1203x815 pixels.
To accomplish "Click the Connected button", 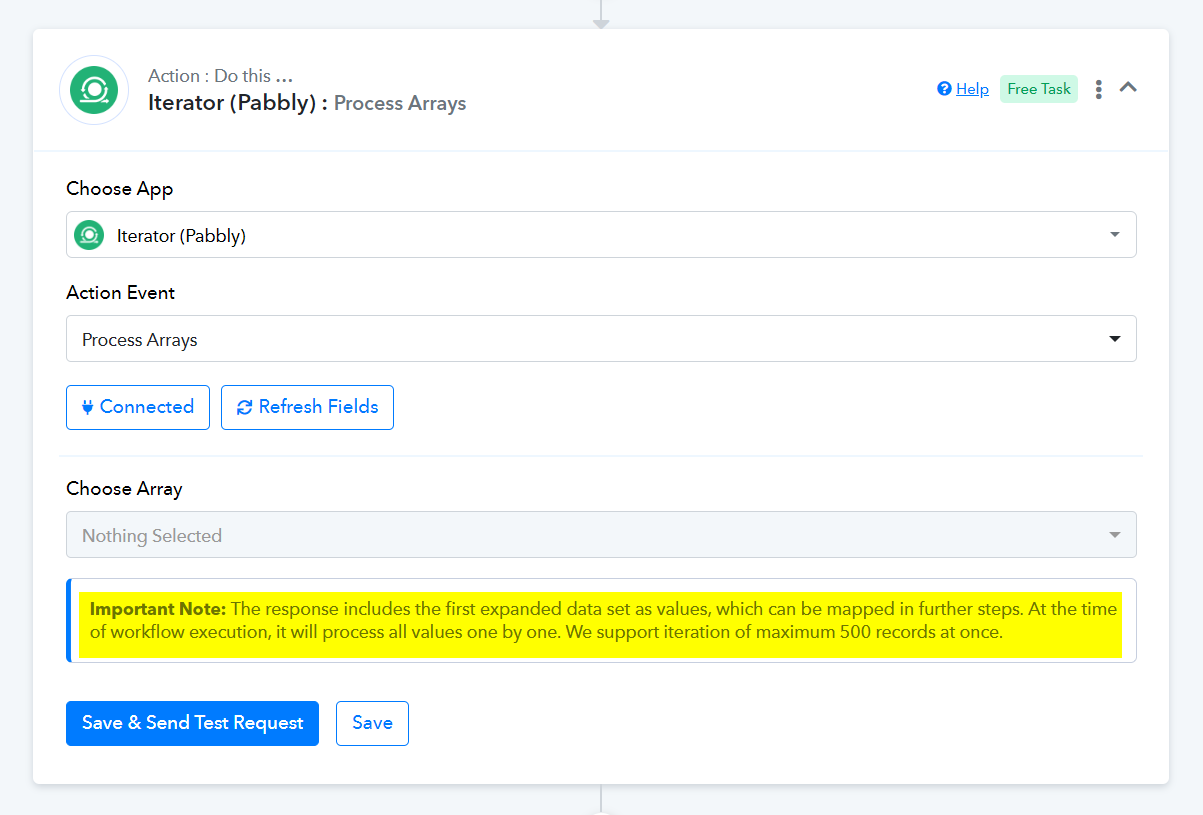I will [138, 407].
